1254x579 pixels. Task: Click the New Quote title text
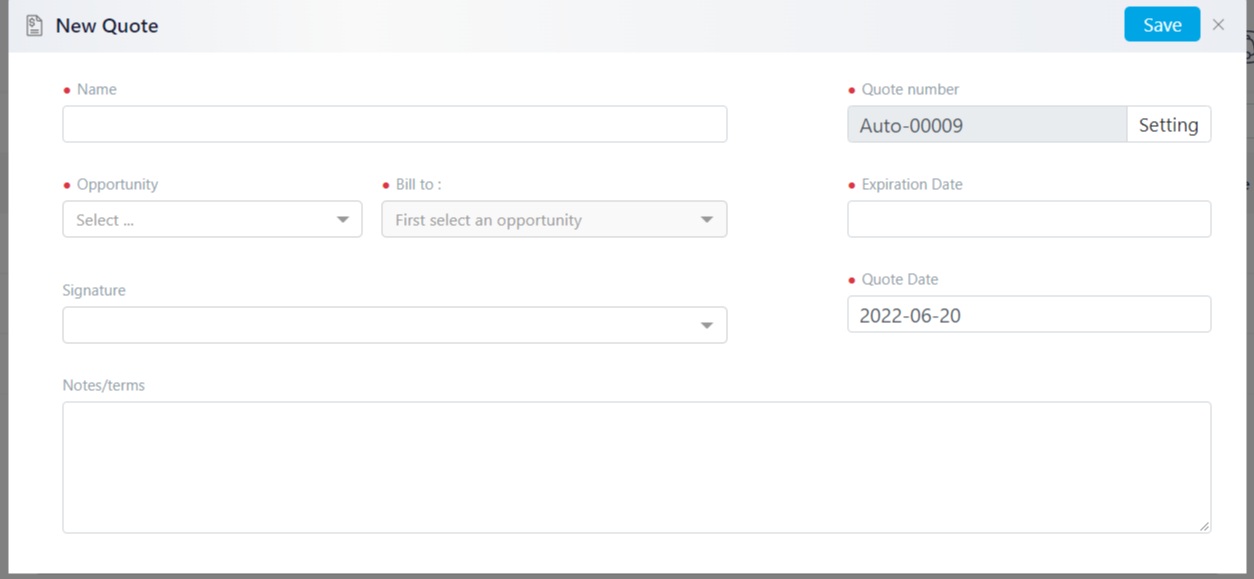point(107,26)
